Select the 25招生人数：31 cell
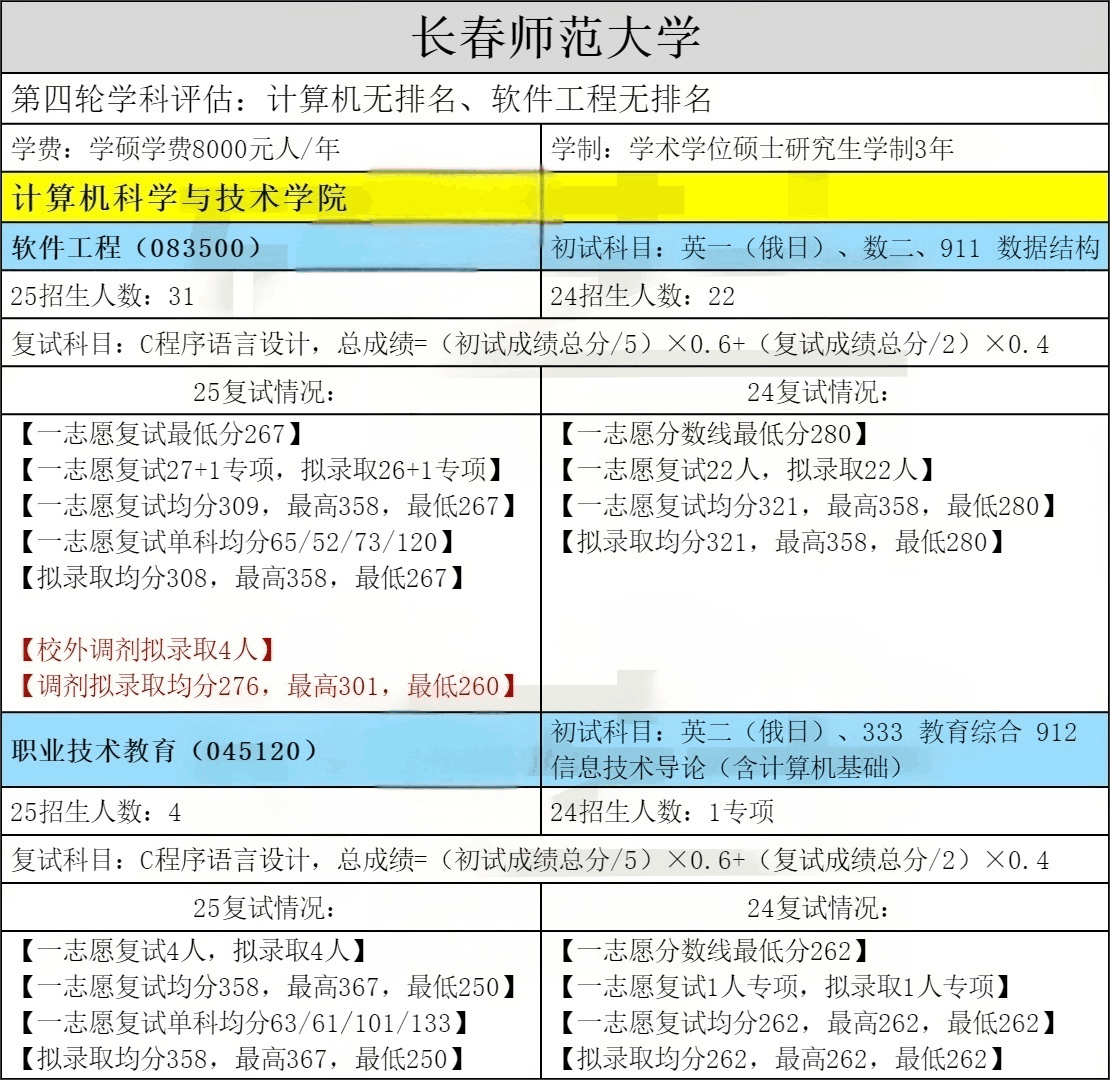This screenshot has height=1080, width=1110. [x=102, y=296]
